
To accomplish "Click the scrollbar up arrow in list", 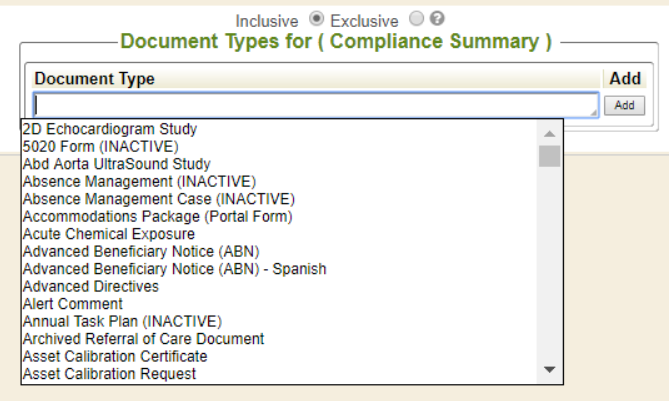I will point(549,132).
